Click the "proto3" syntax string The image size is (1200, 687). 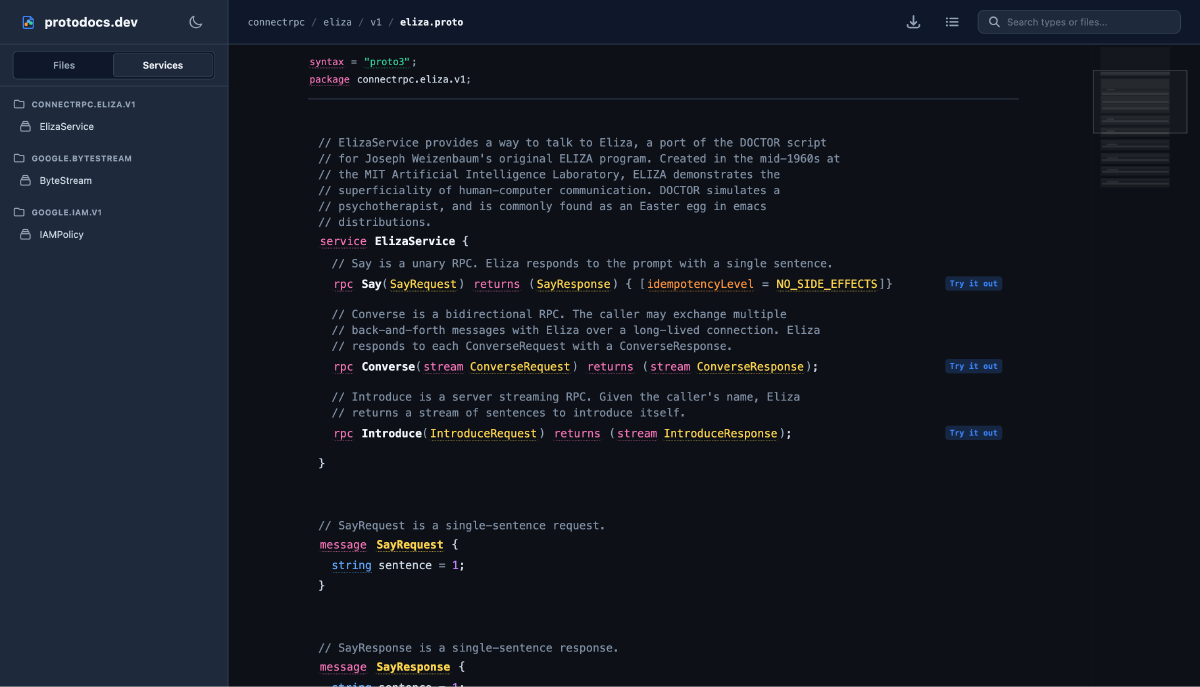click(x=387, y=62)
